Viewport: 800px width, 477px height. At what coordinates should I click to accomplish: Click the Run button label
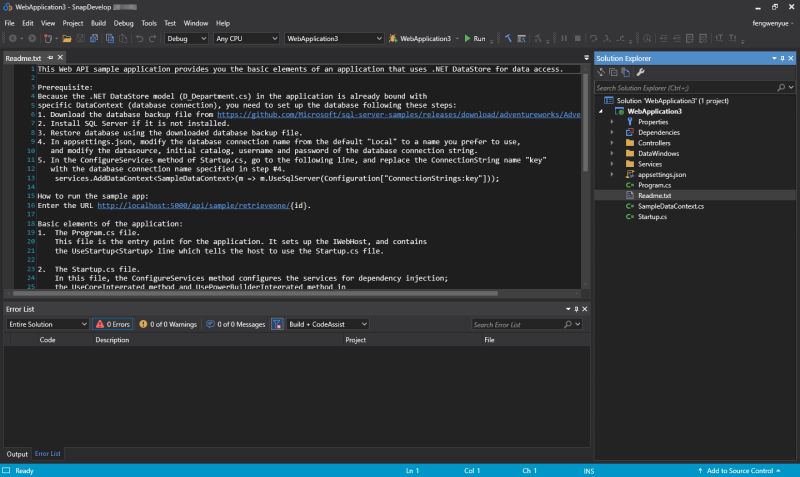[x=479, y=38]
